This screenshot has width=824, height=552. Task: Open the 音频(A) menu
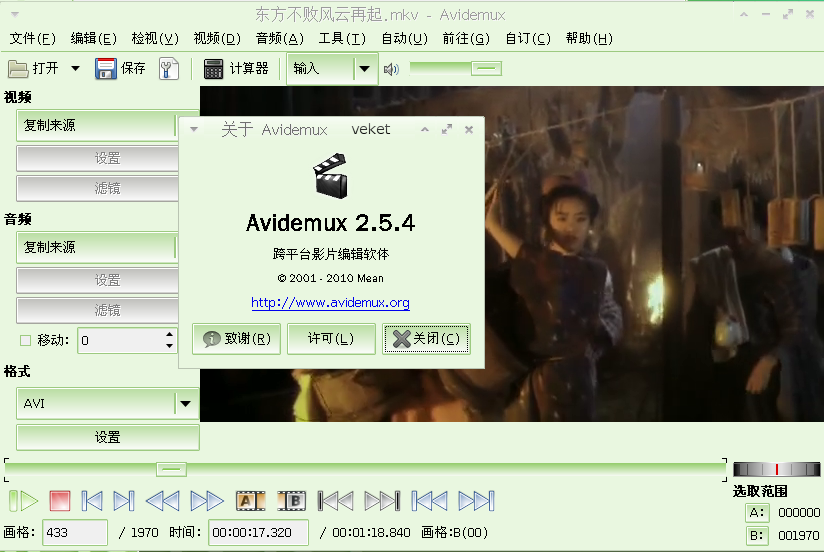280,38
